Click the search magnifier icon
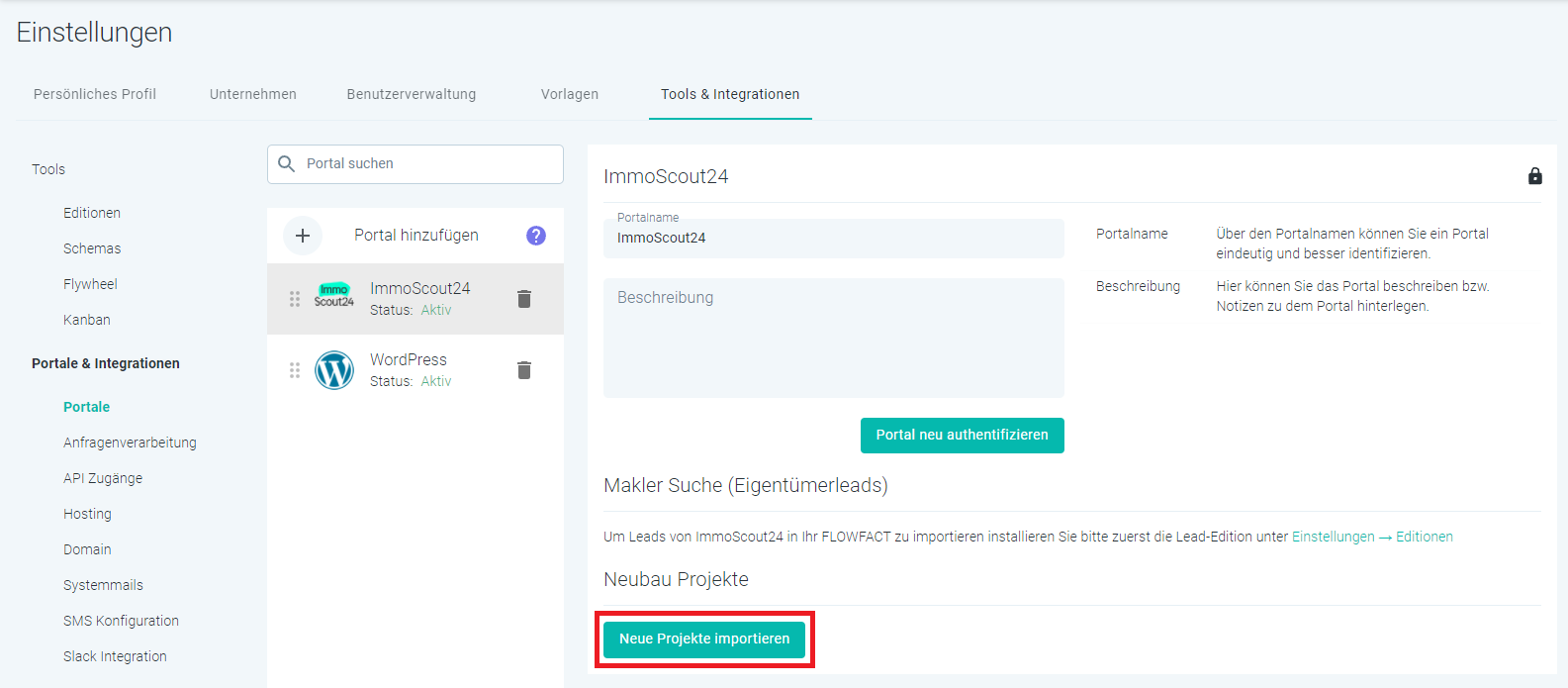 [286, 163]
